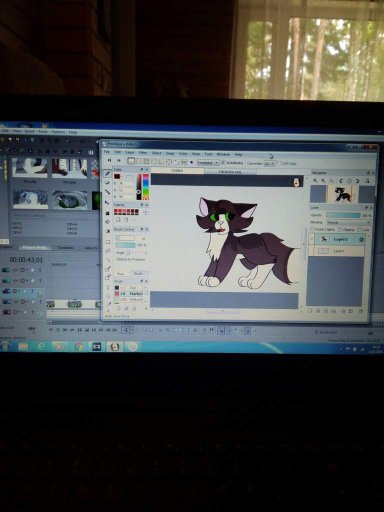Click the Bucket fill tool icon

point(107,221)
